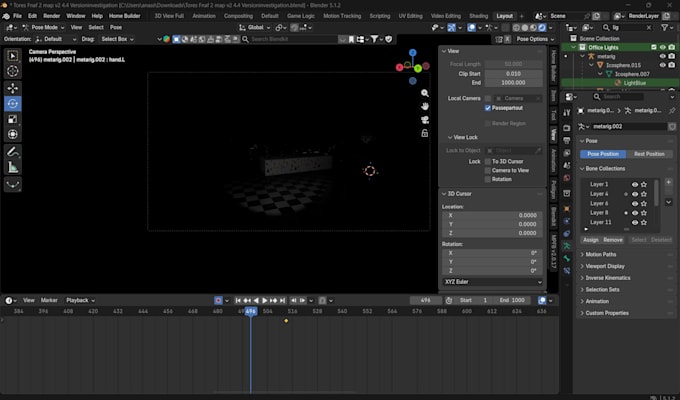Open the Render properties tab icon
Screen dimensions: 680x400
pos(566,128)
